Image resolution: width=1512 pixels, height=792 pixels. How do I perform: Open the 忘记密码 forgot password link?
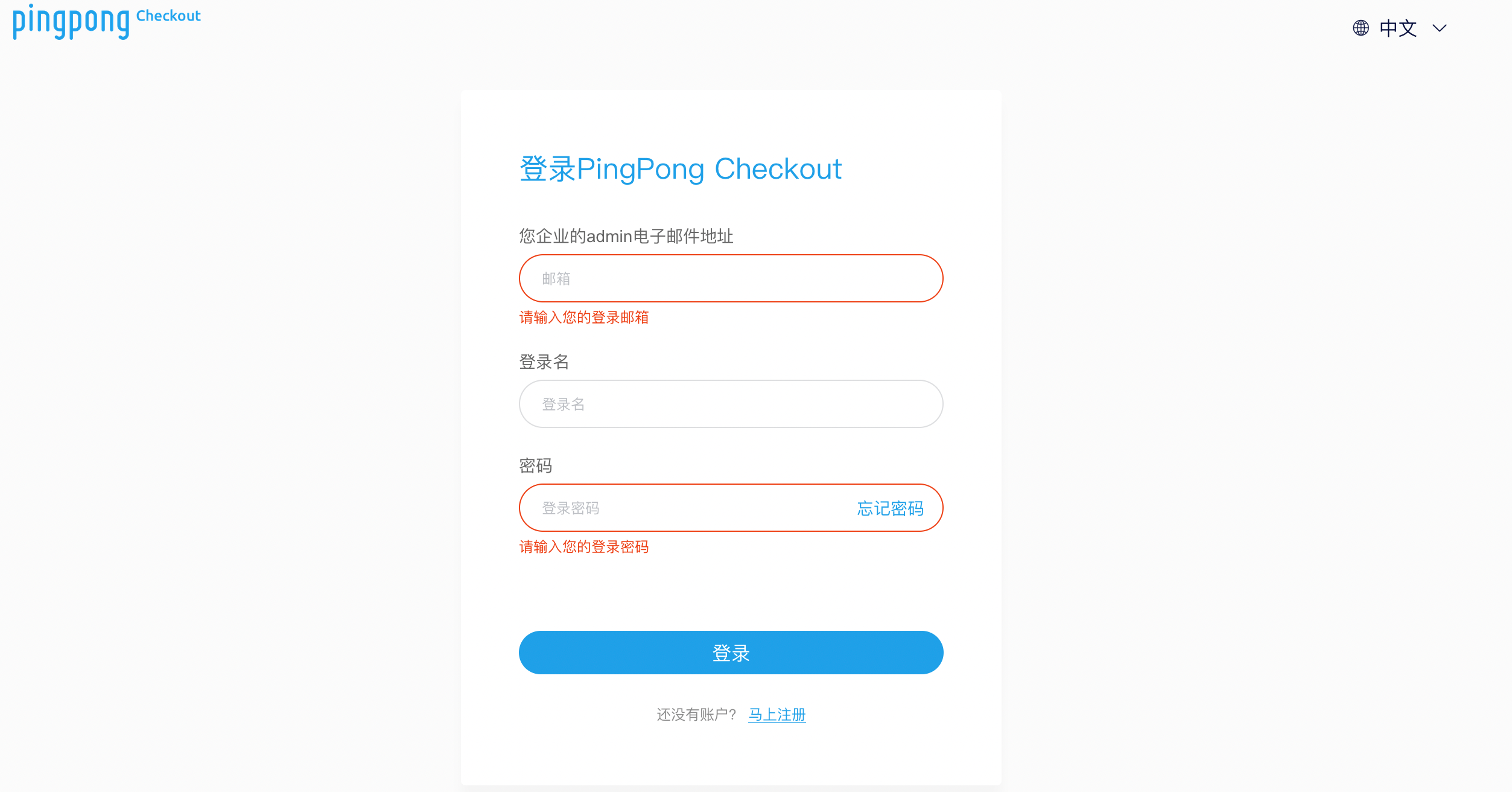pos(890,508)
